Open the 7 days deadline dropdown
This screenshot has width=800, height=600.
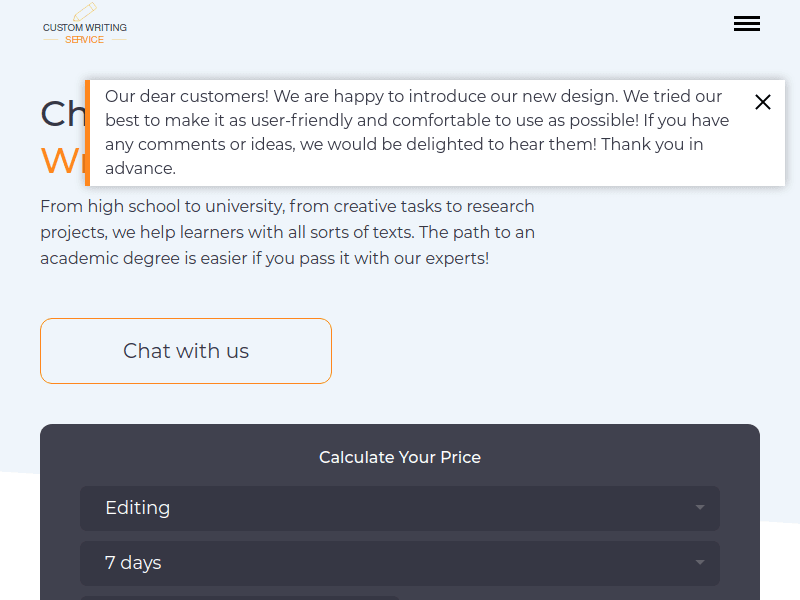pyautogui.click(x=400, y=563)
